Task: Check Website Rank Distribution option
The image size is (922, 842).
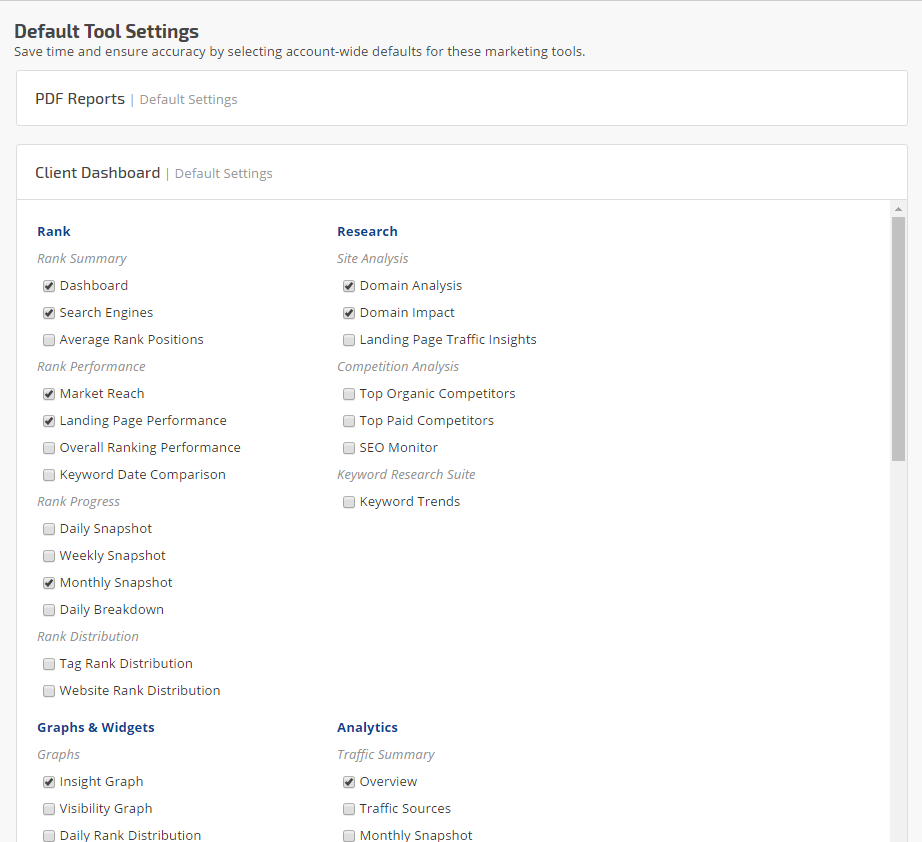Action: pyautogui.click(x=49, y=691)
